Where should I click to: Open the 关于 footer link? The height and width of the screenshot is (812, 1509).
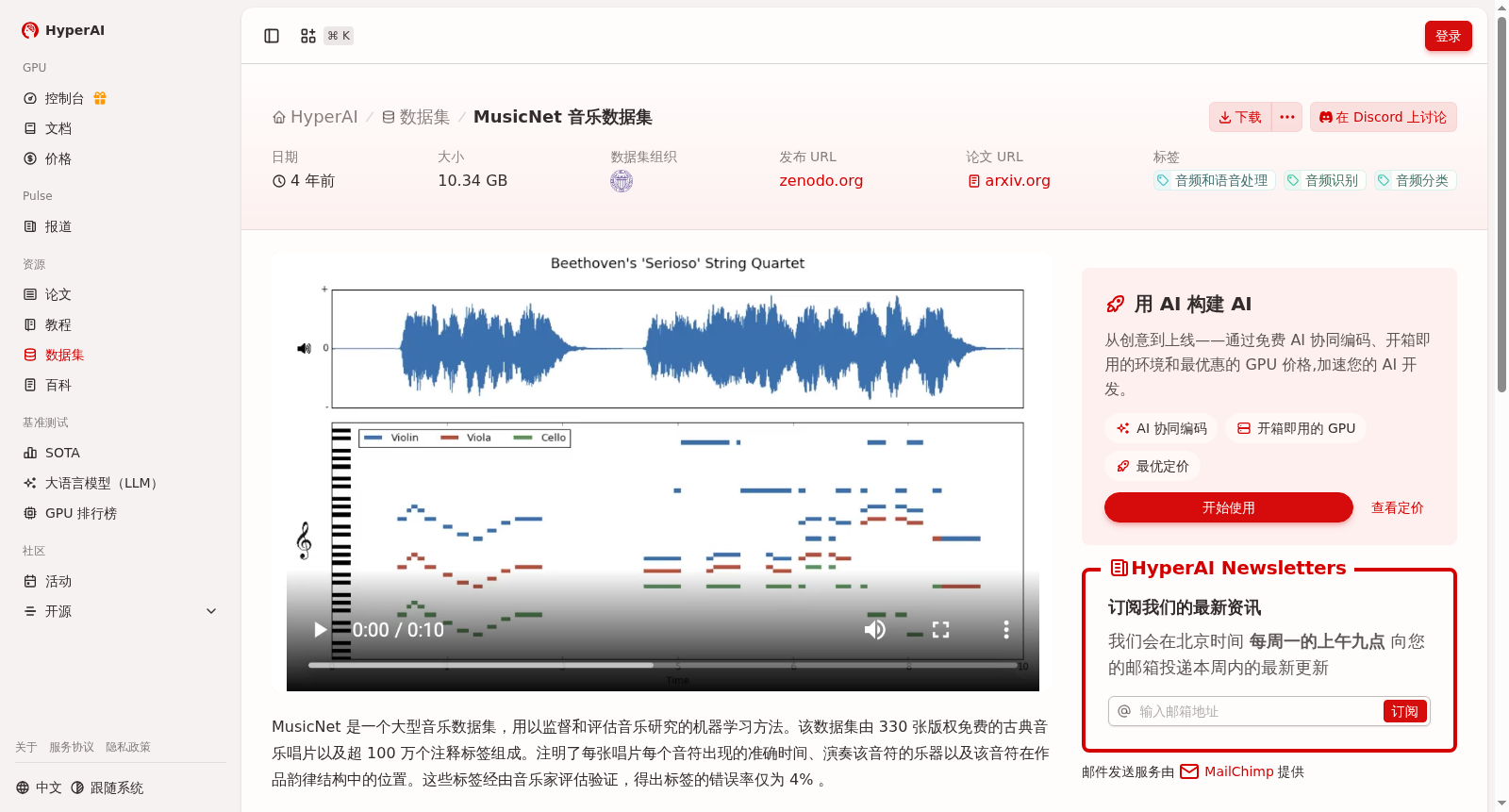26,747
